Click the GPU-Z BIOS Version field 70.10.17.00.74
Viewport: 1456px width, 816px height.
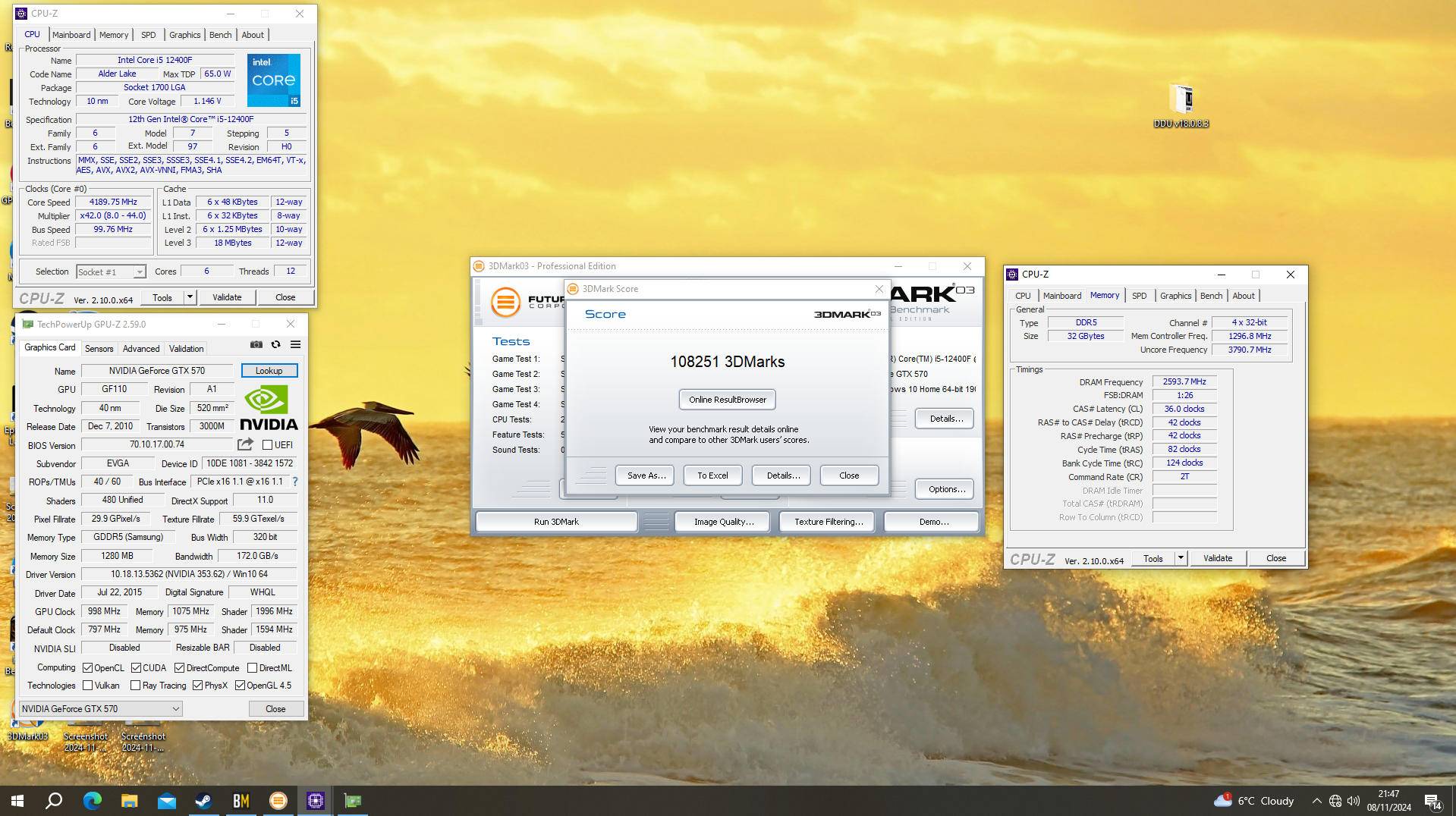coord(156,444)
